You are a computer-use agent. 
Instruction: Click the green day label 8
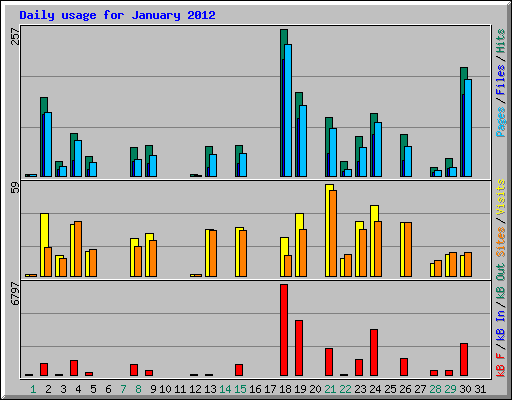click(x=138, y=389)
